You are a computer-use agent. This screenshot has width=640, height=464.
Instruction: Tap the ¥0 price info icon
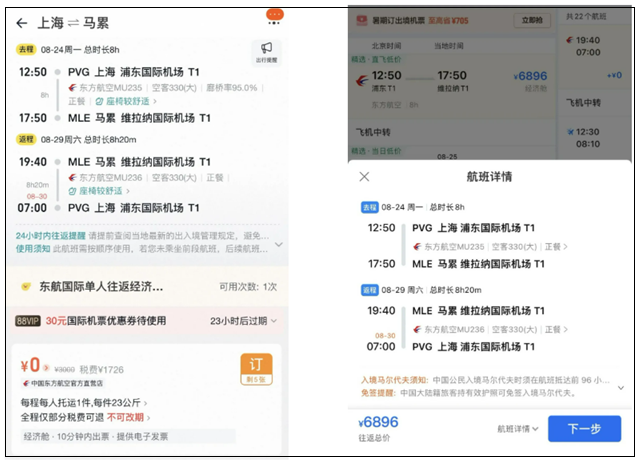46,368
